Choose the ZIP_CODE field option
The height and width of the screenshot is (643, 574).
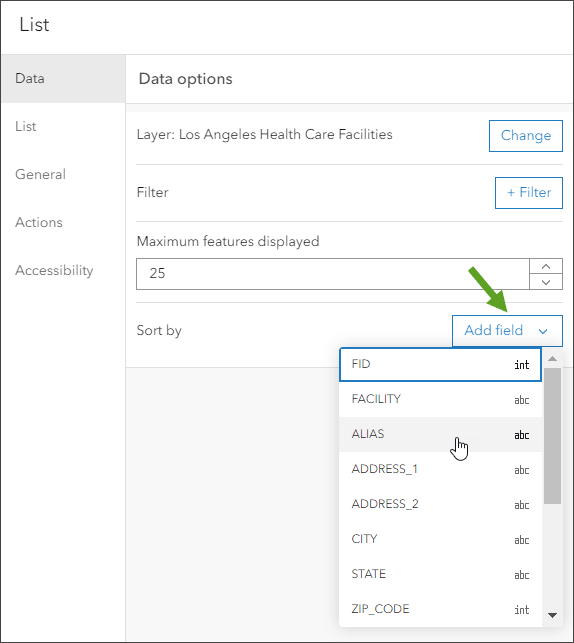pos(440,609)
